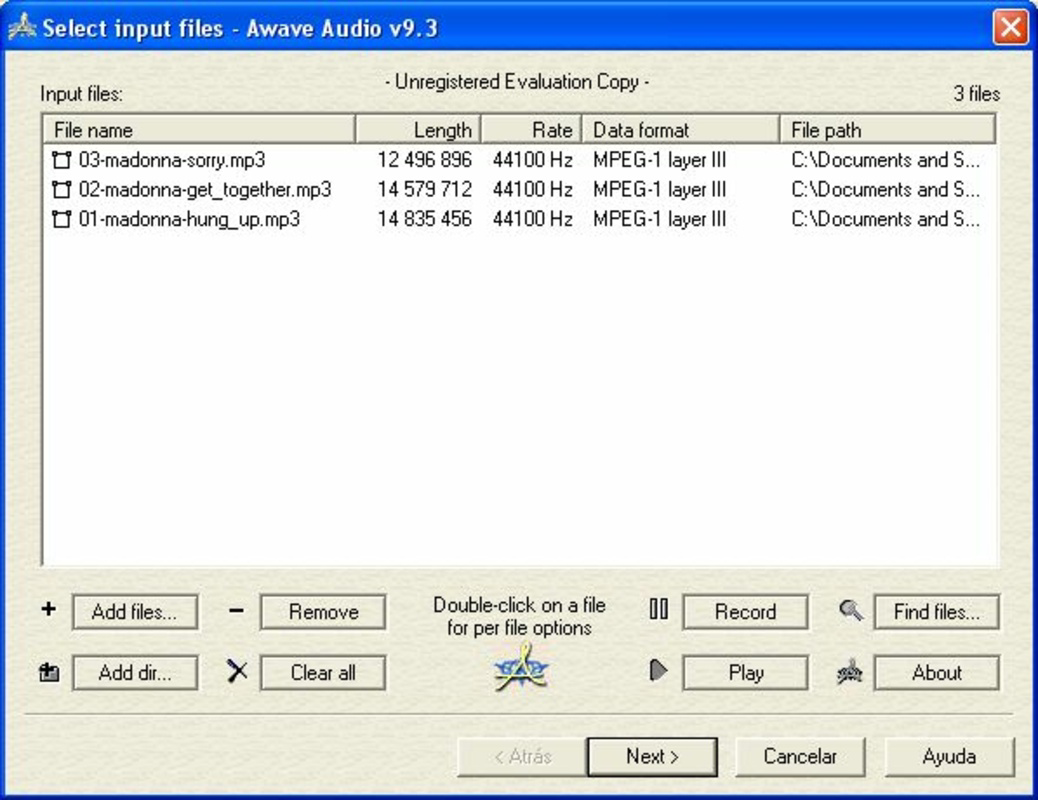
Task: Sort by File path column header
Action: click(888, 130)
